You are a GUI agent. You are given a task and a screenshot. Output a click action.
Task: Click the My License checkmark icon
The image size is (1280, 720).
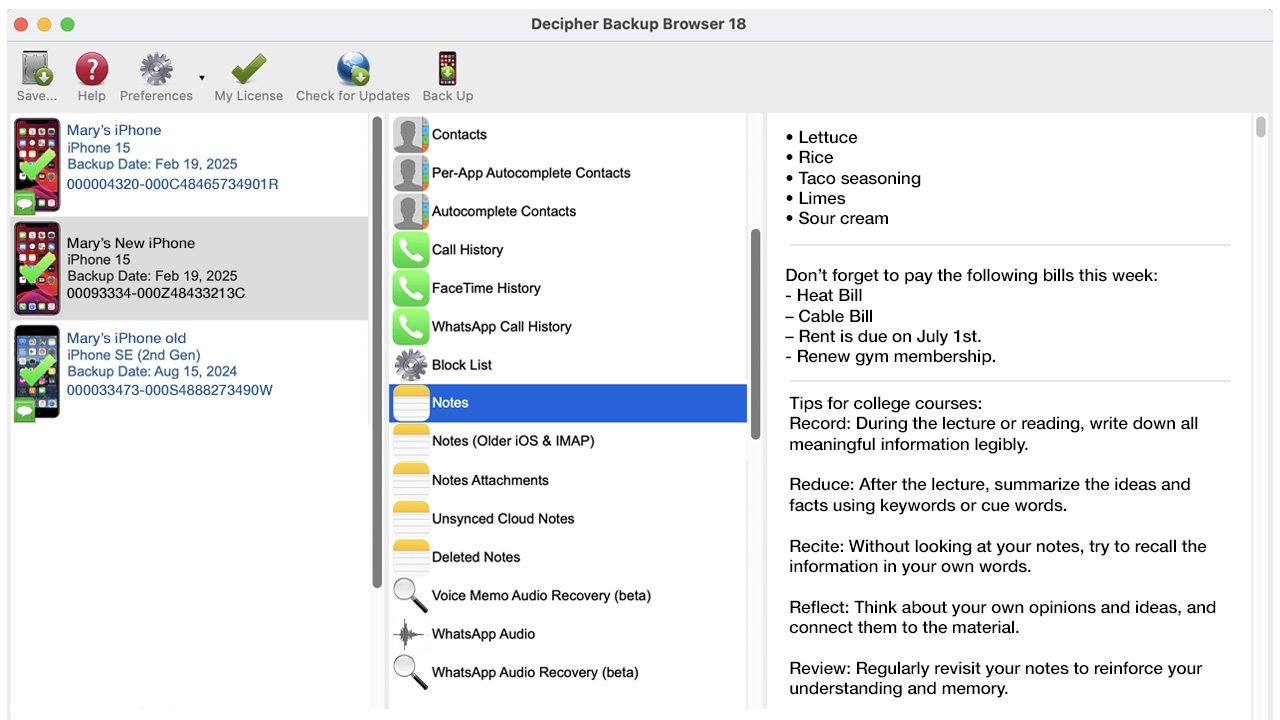tap(248, 70)
